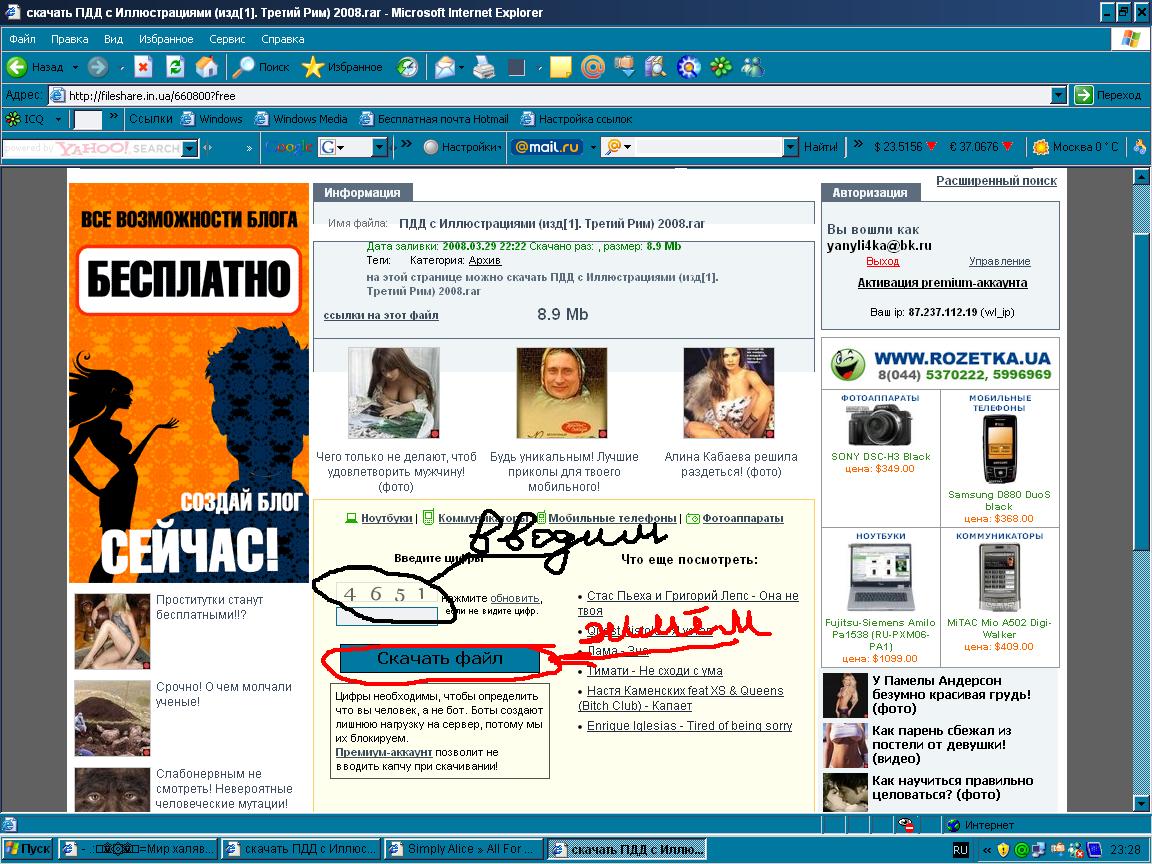Refresh the page via the toolbar icon
Screen dimensions: 1152x864
[175, 67]
